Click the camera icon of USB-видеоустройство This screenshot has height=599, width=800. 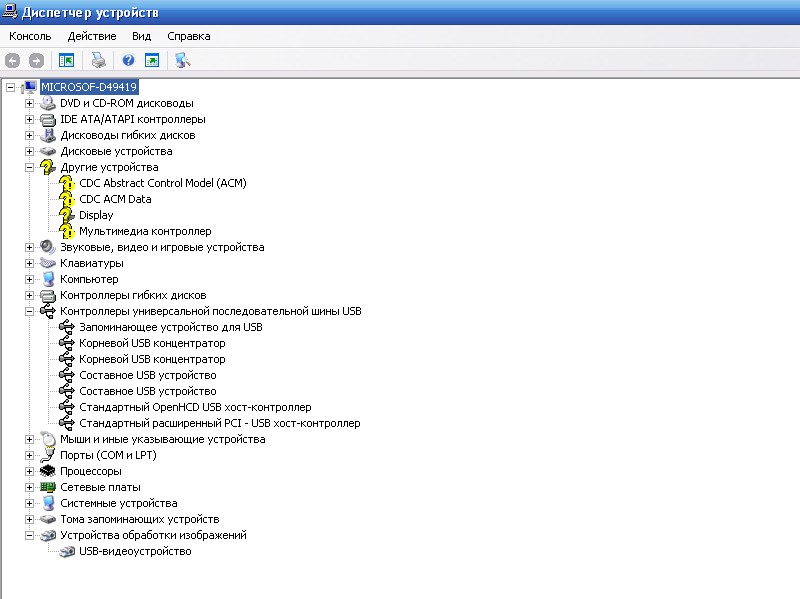(x=67, y=552)
